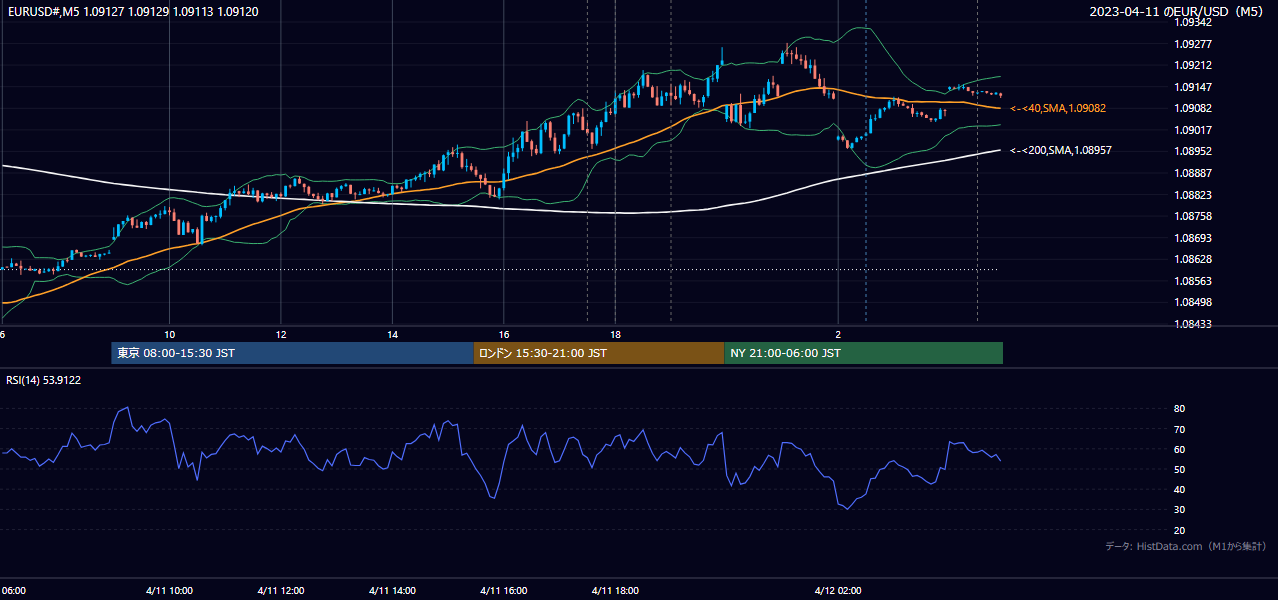Click the 4/11 14:00 bottom time label
This screenshot has width=1278, height=600.
[392, 590]
